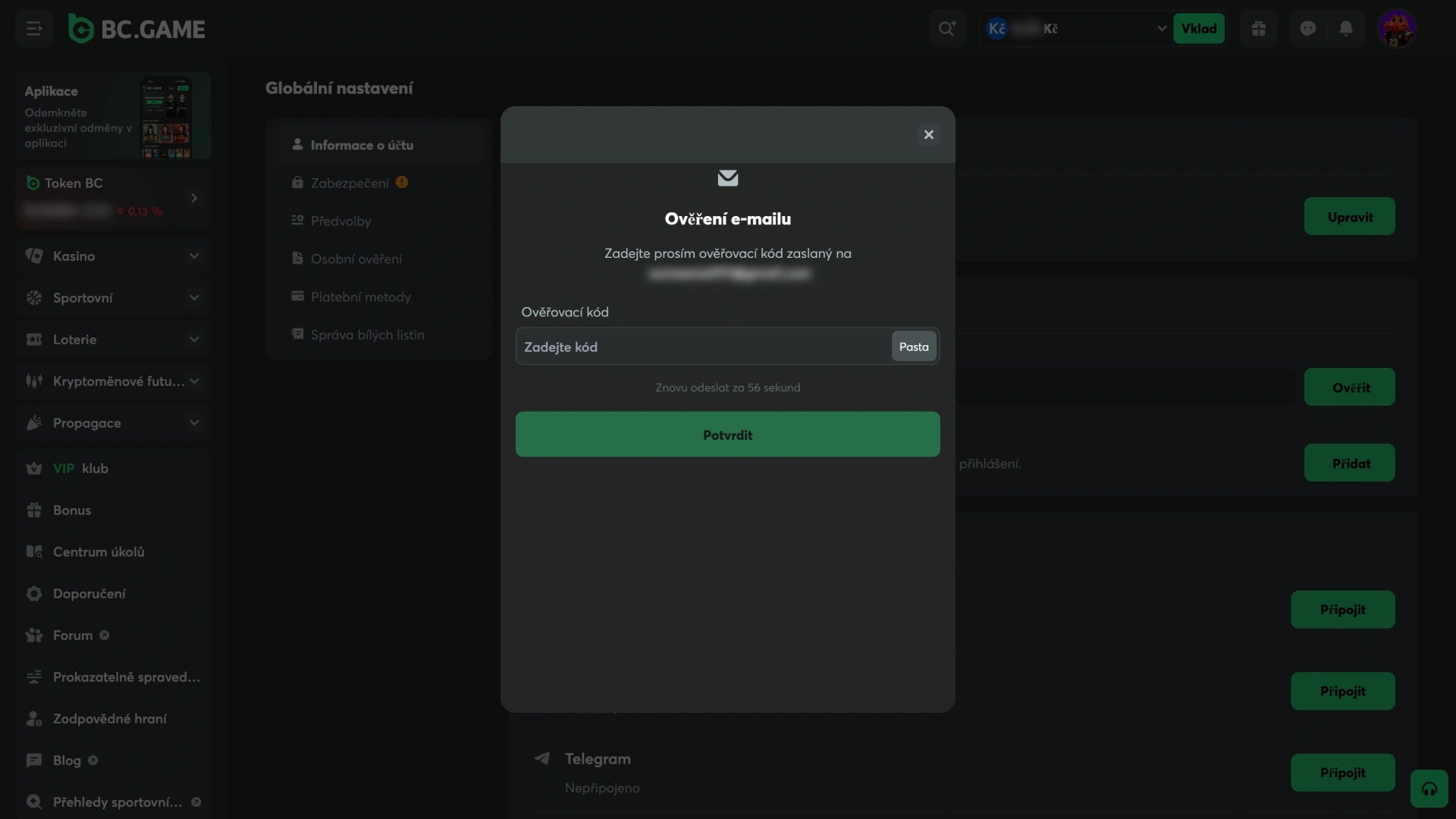Expand the Kasino section chevron
1456x819 pixels.
pyautogui.click(x=194, y=256)
